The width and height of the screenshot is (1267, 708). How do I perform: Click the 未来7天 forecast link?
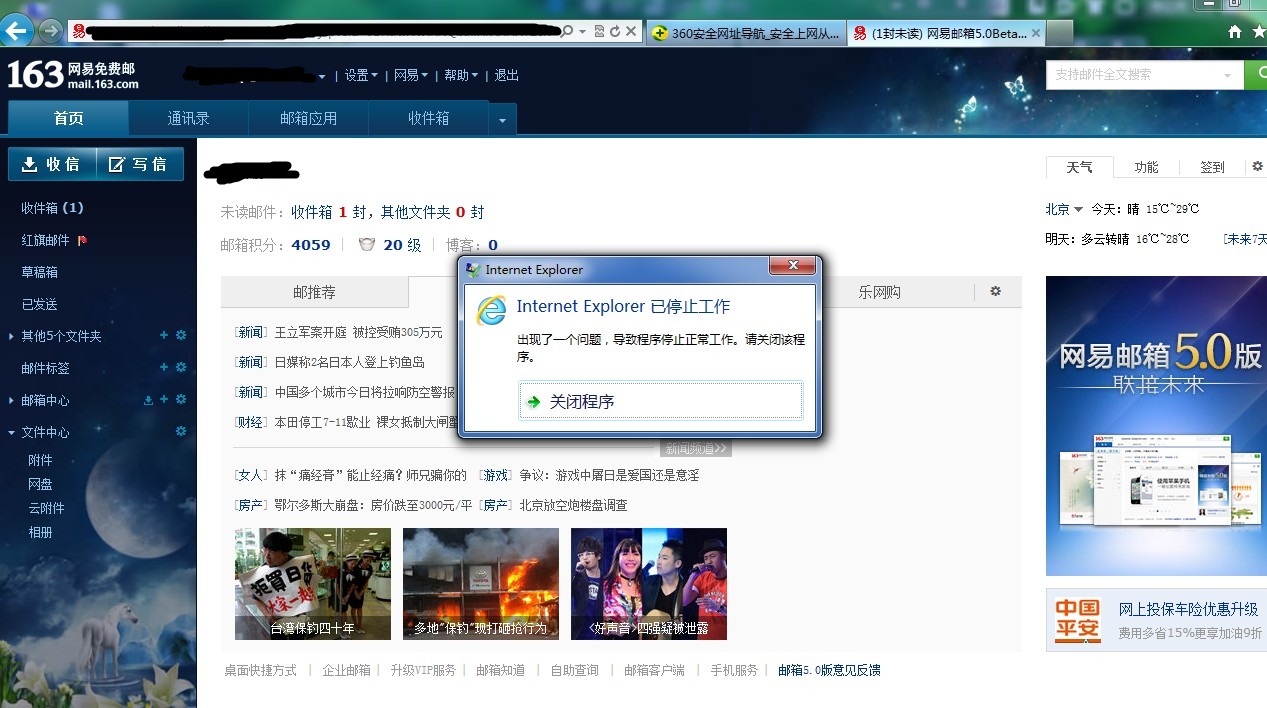coord(1245,239)
